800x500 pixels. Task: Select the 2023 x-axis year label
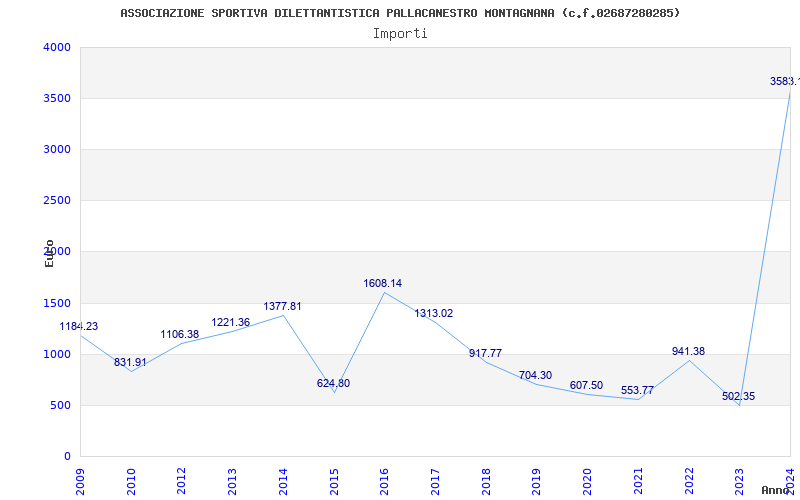coord(740,482)
